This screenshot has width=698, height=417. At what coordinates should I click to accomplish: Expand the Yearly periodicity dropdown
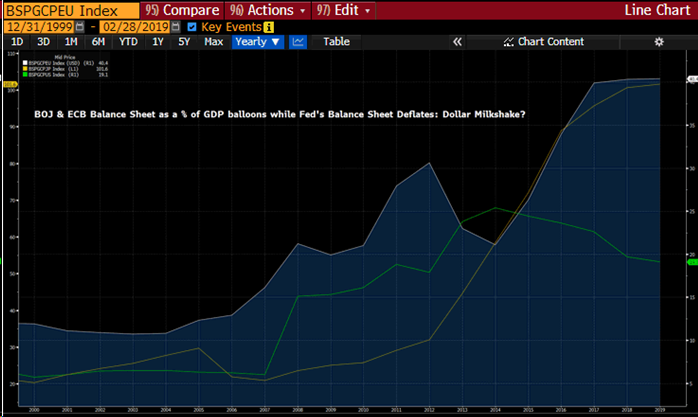click(x=257, y=42)
